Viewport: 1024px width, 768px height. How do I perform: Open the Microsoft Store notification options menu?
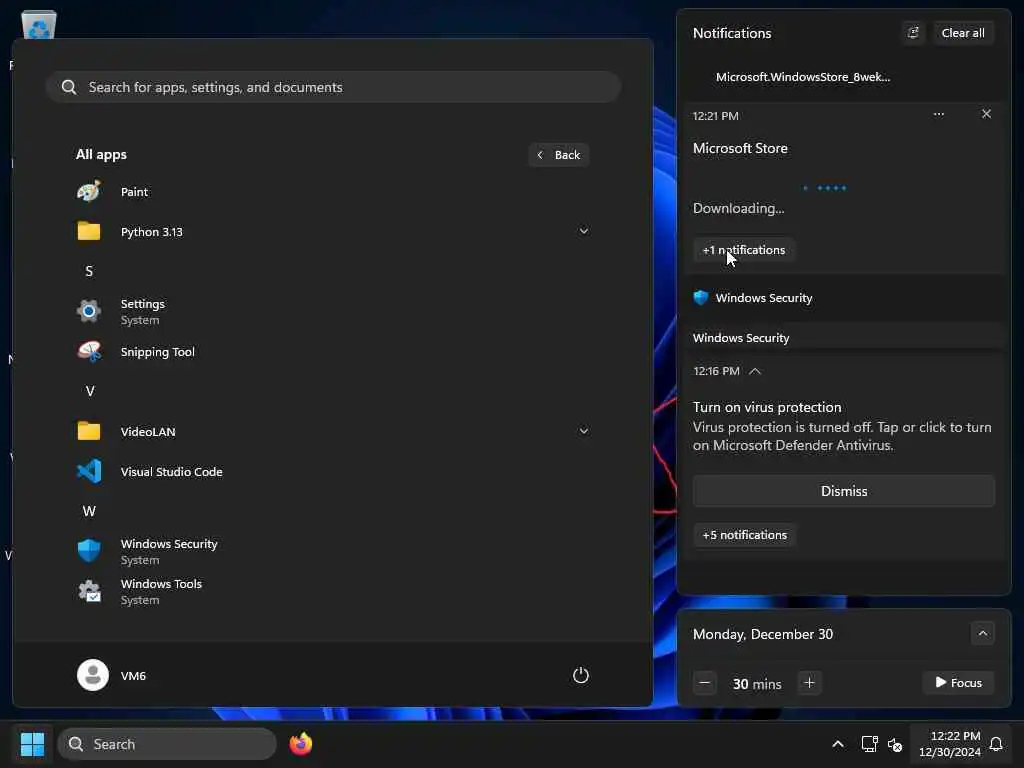pyautogui.click(x=938, y=114)
